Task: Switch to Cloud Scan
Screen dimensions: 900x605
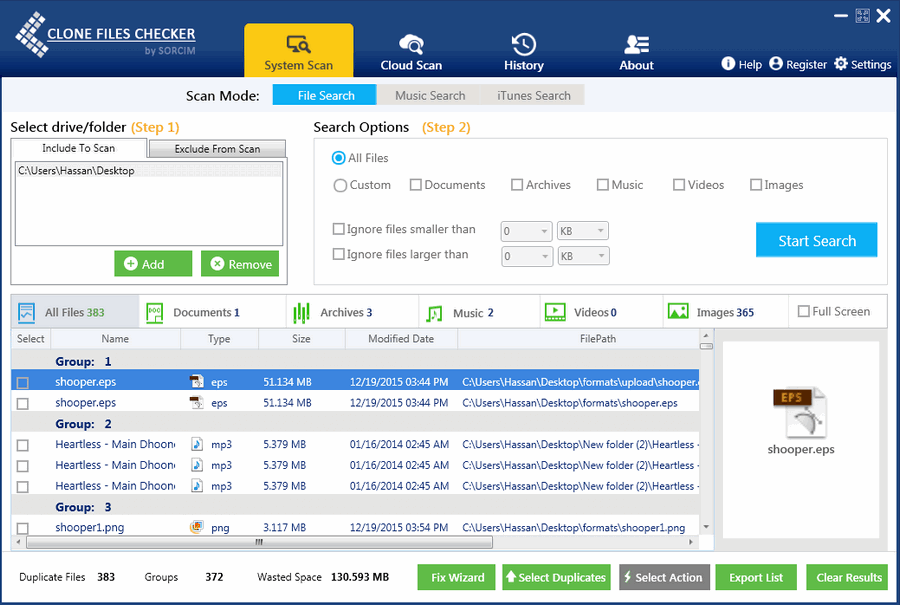Action: coord(411,50)
